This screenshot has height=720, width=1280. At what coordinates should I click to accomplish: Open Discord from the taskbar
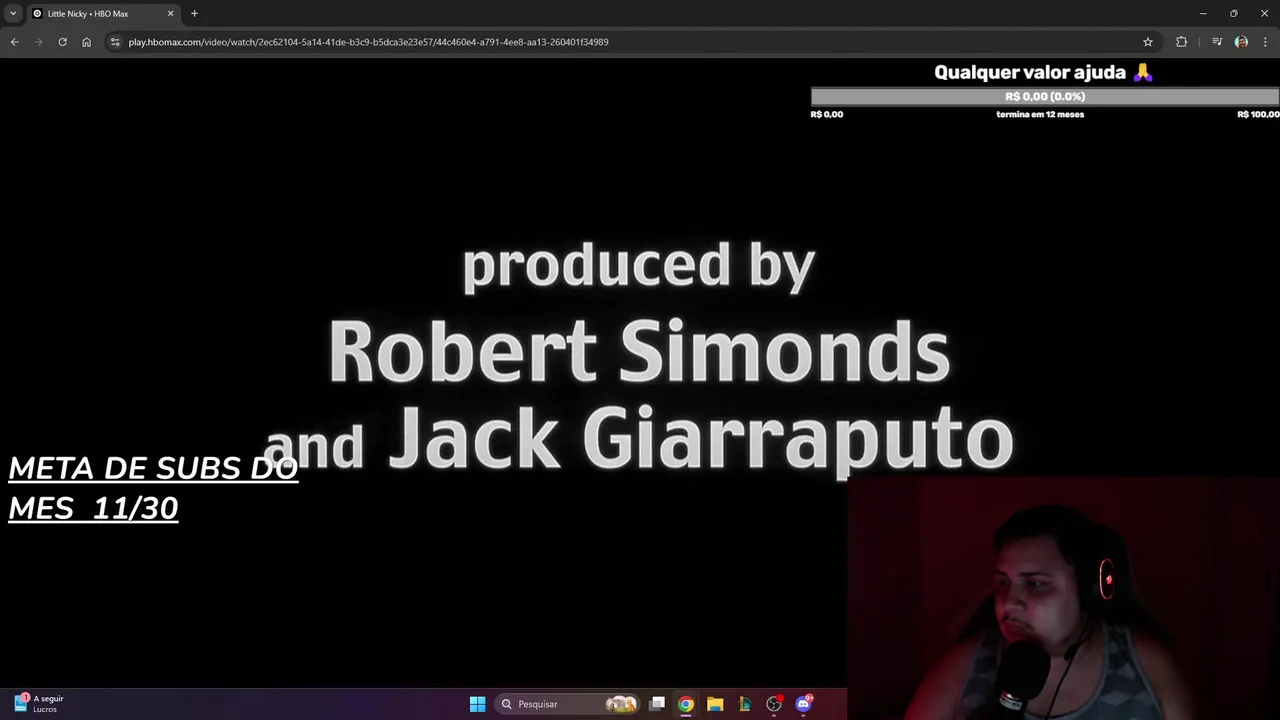[x=803, y=704]
